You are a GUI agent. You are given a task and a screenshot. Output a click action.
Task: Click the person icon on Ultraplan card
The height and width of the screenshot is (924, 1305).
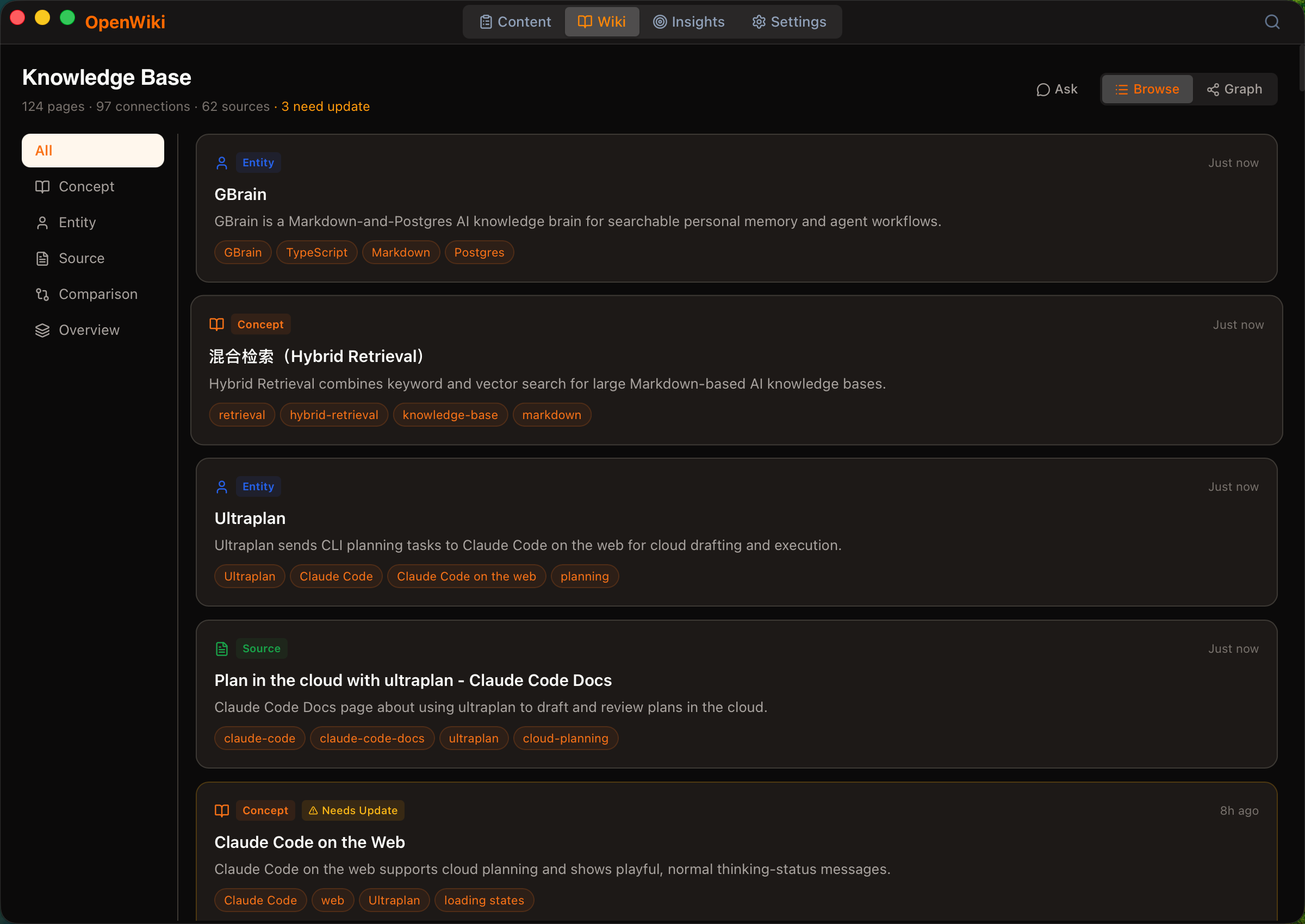222,487
